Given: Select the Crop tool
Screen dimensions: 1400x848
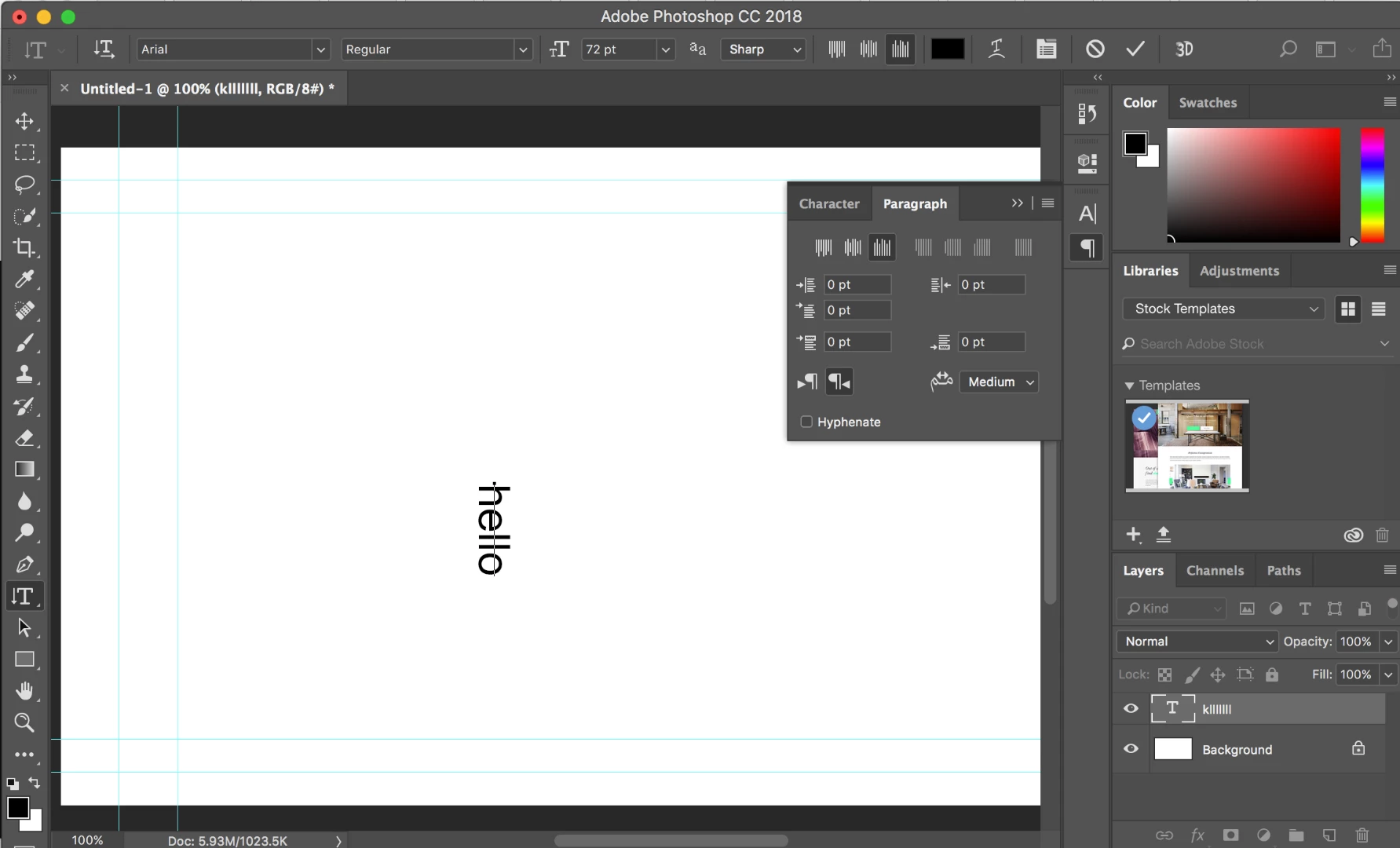Looking at the screenshot, I should coord(24,247).
